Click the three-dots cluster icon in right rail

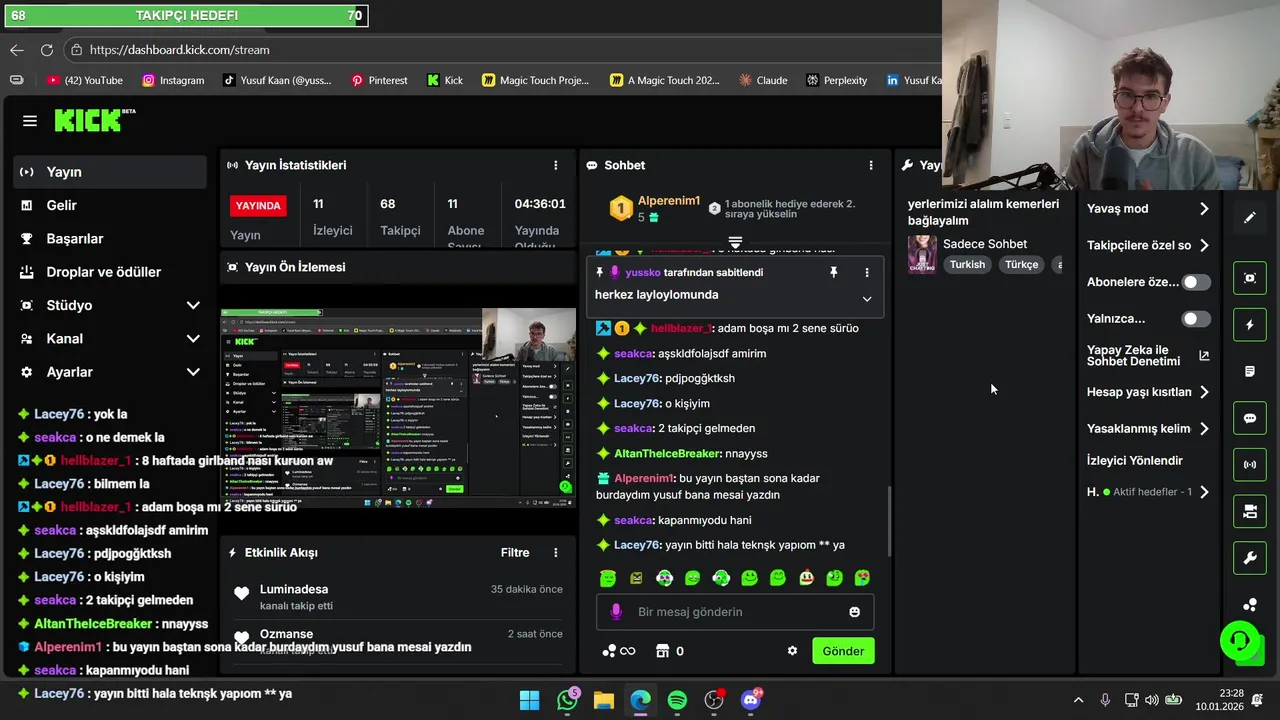point(1250,605)
